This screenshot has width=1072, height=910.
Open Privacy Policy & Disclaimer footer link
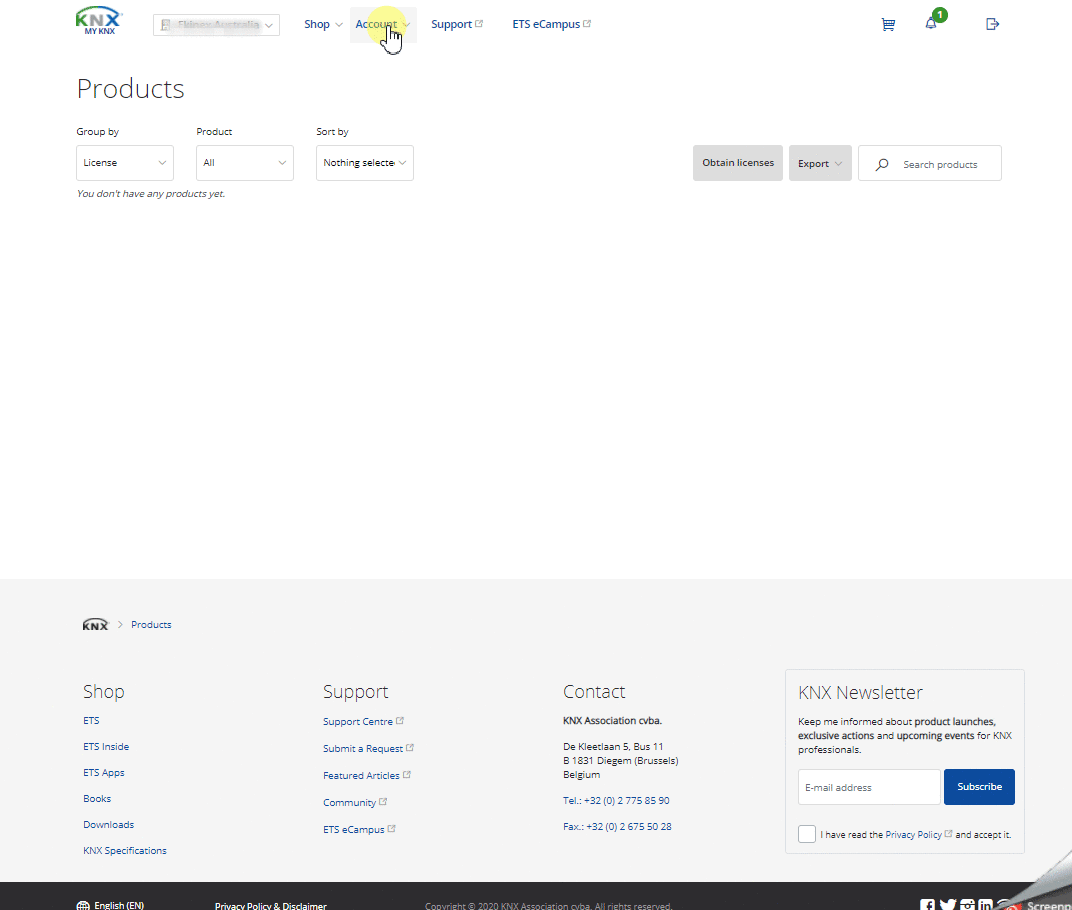[x=271, y=906]
